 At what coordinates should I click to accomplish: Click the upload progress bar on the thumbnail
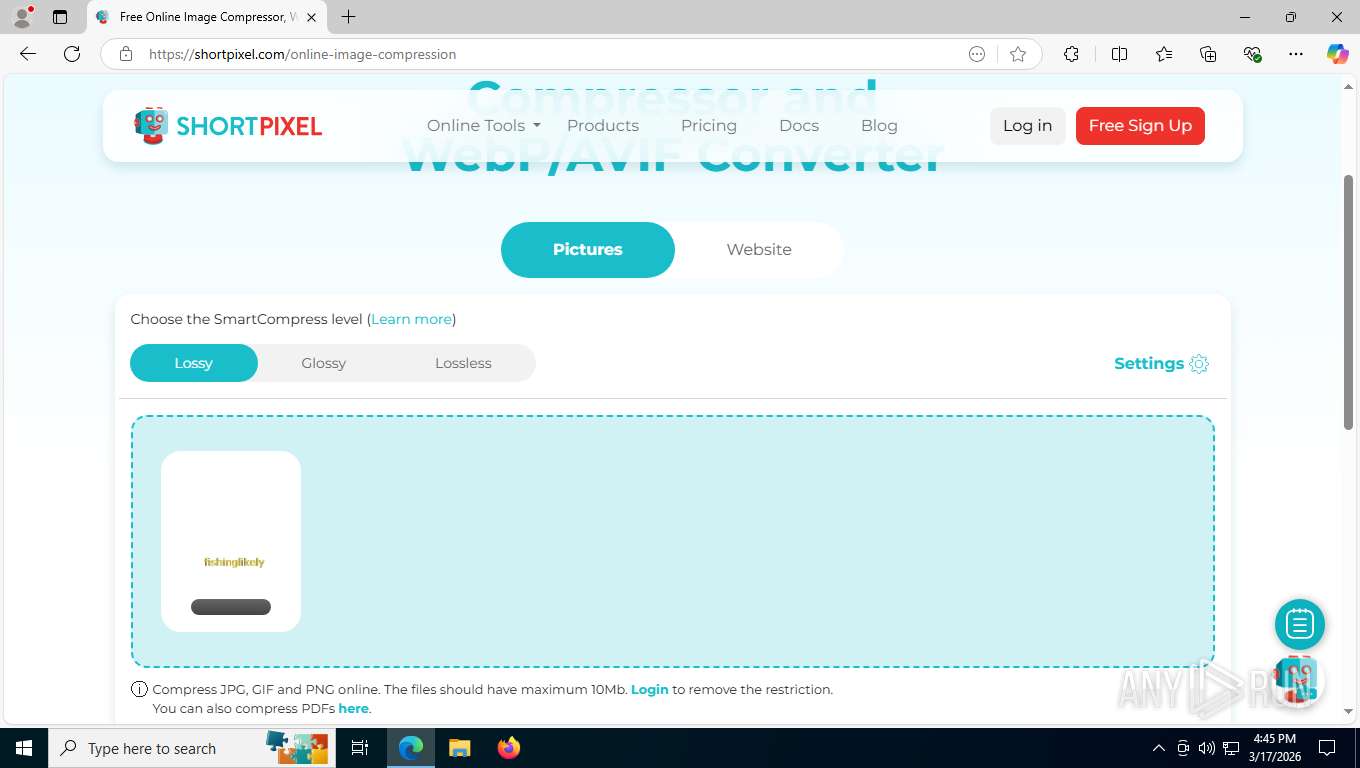click(231, 607)
